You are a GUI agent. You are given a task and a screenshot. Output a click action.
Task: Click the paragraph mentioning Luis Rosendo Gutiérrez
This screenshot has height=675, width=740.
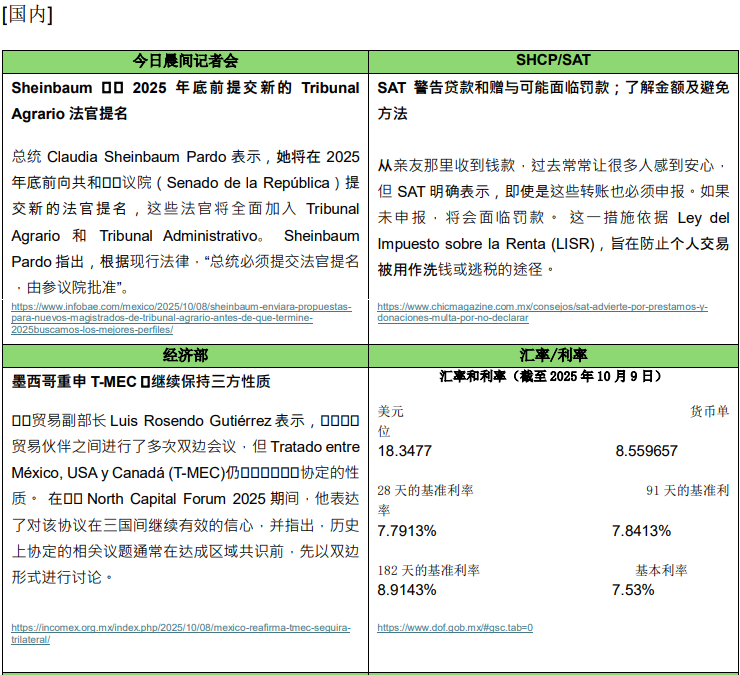[186, 499]
